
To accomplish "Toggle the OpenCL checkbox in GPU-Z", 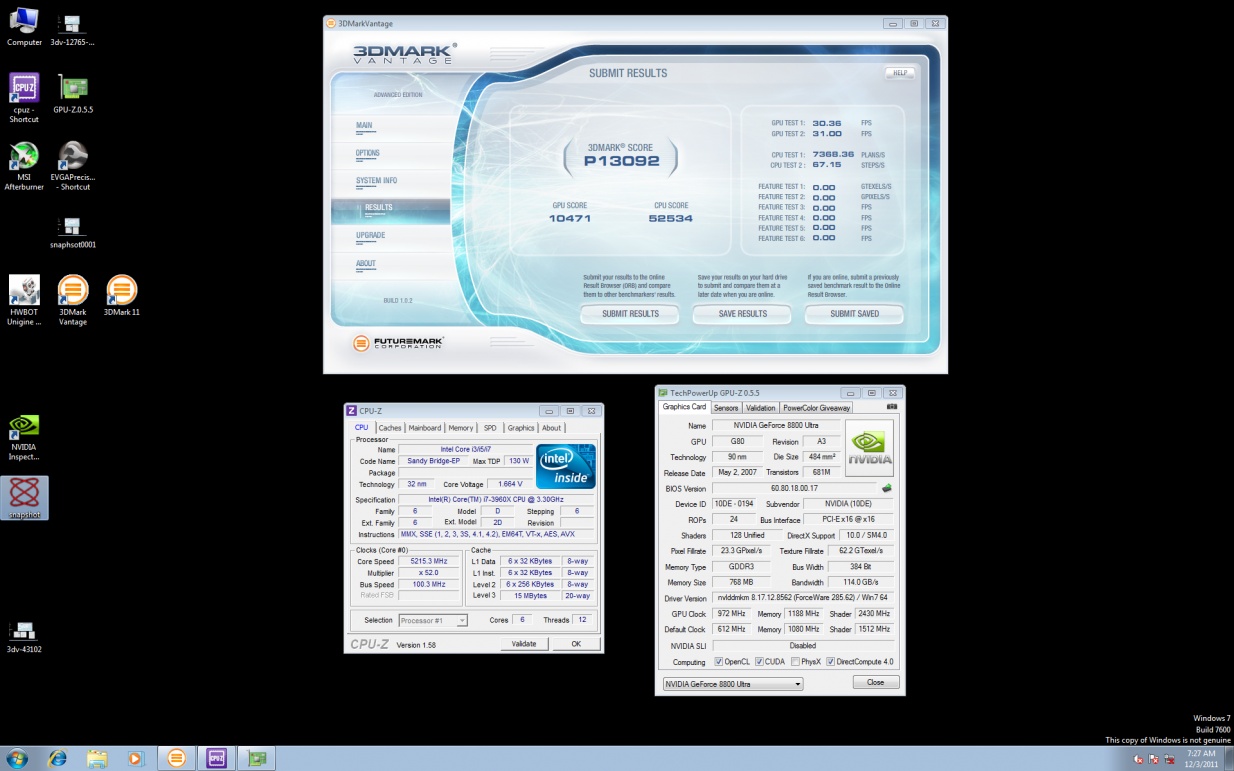I will (718, 662).
